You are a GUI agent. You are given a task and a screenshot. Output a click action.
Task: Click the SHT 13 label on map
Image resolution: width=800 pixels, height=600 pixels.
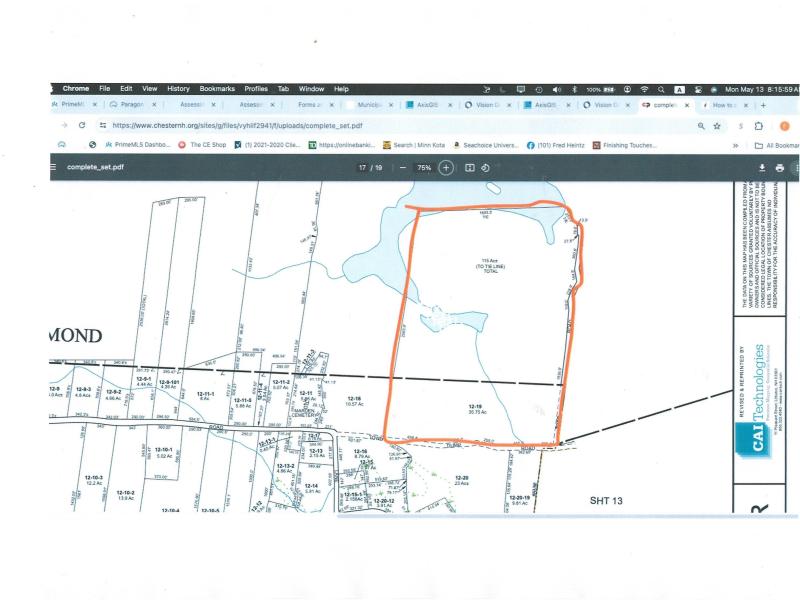coord(606,501)
